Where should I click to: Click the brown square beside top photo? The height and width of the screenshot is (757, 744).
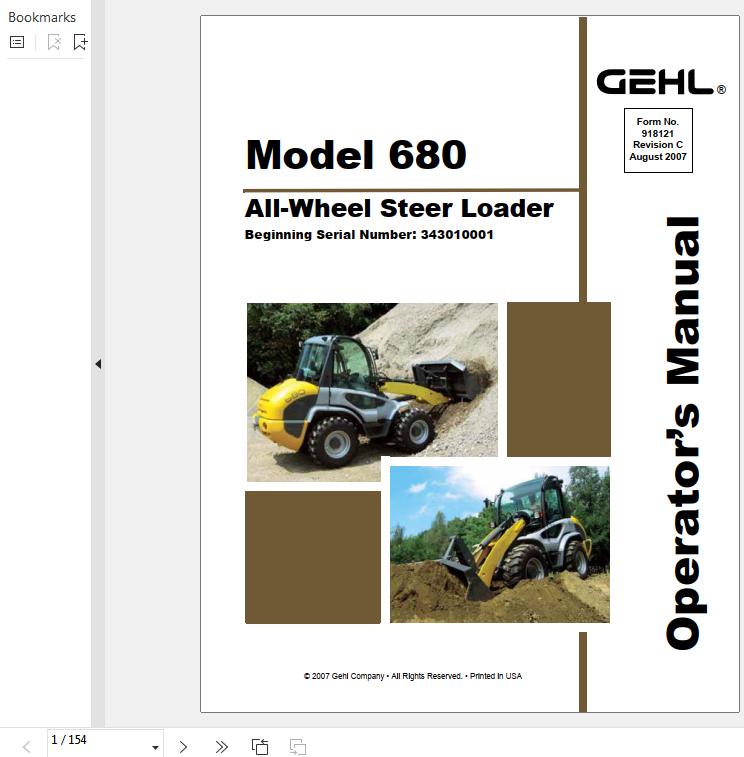(558, 379)
